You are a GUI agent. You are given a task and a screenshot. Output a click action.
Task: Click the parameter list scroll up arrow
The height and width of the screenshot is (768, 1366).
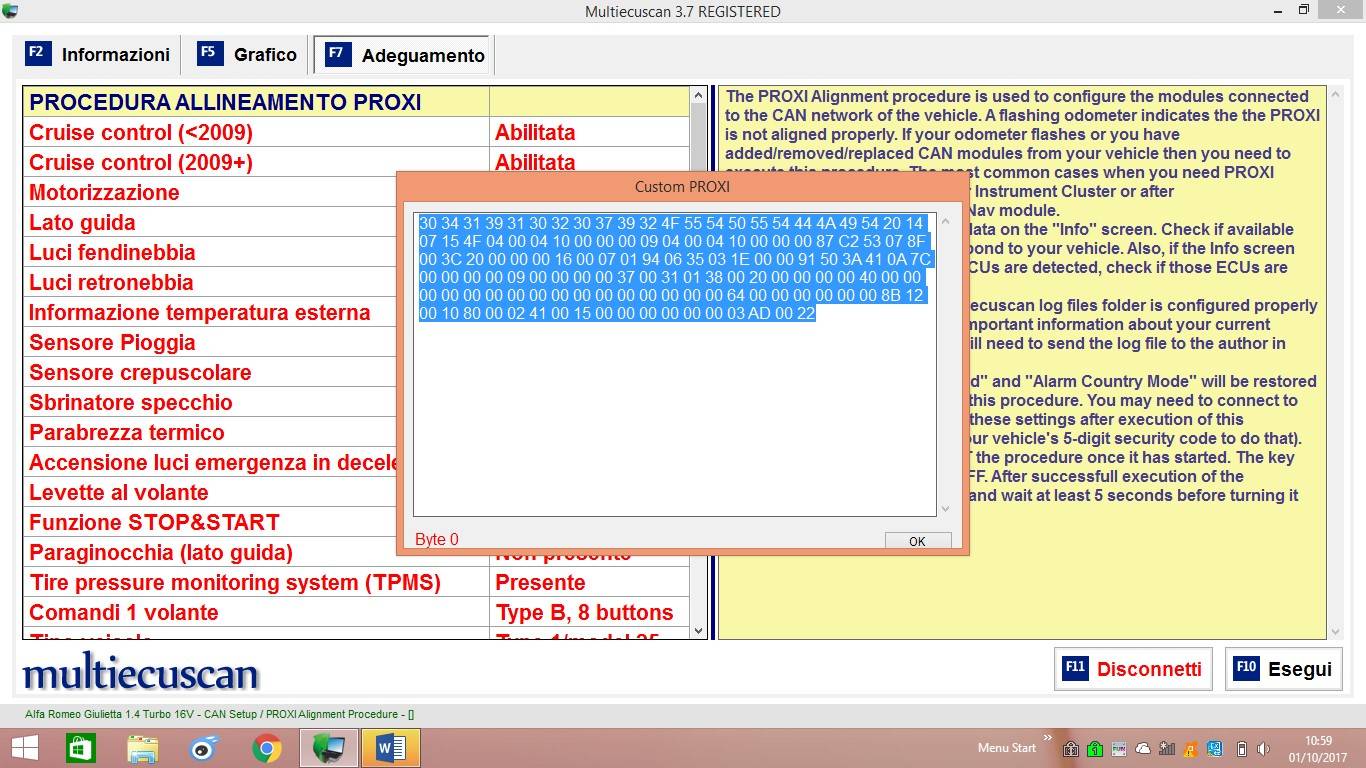pyautogui.click(x=699, y=96)
